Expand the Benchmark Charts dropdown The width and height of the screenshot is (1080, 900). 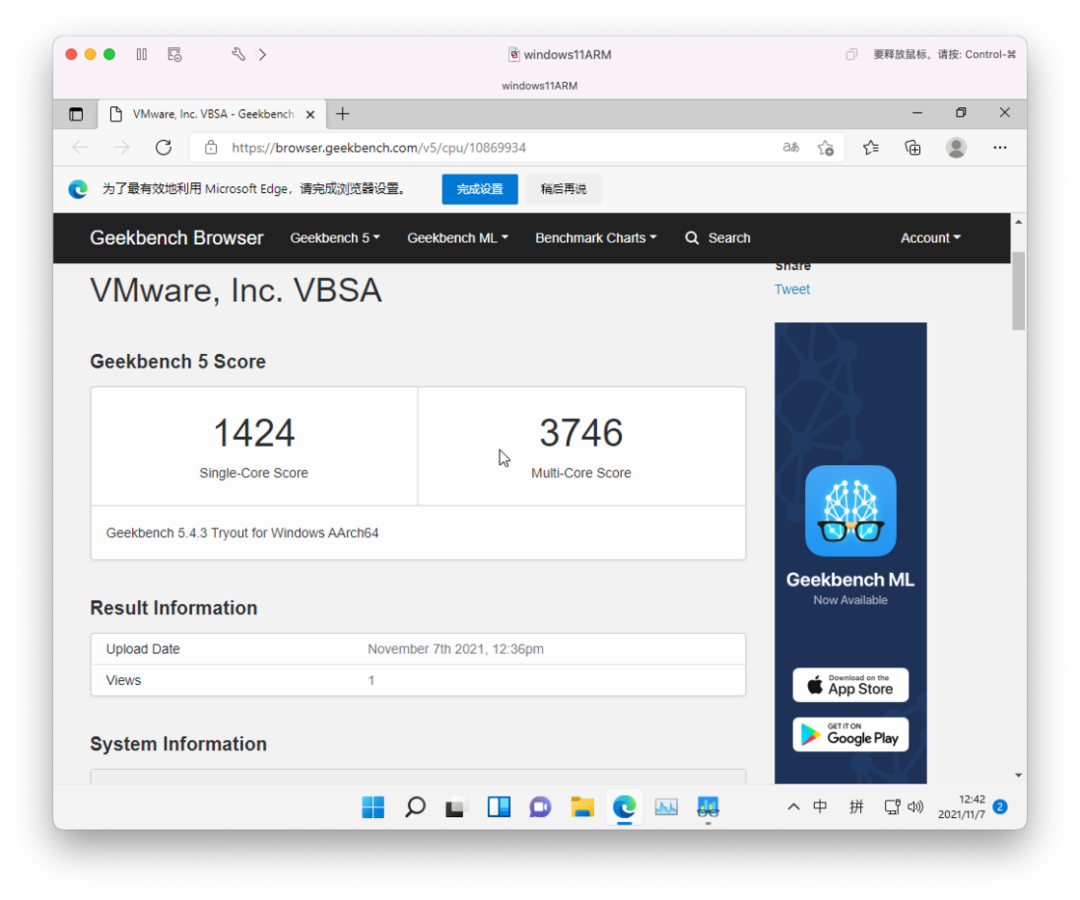(x=596, y=238)
